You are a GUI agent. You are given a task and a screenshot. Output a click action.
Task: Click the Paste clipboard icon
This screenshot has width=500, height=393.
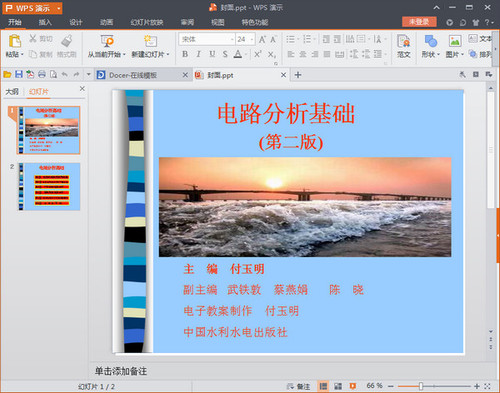(15, 41)
